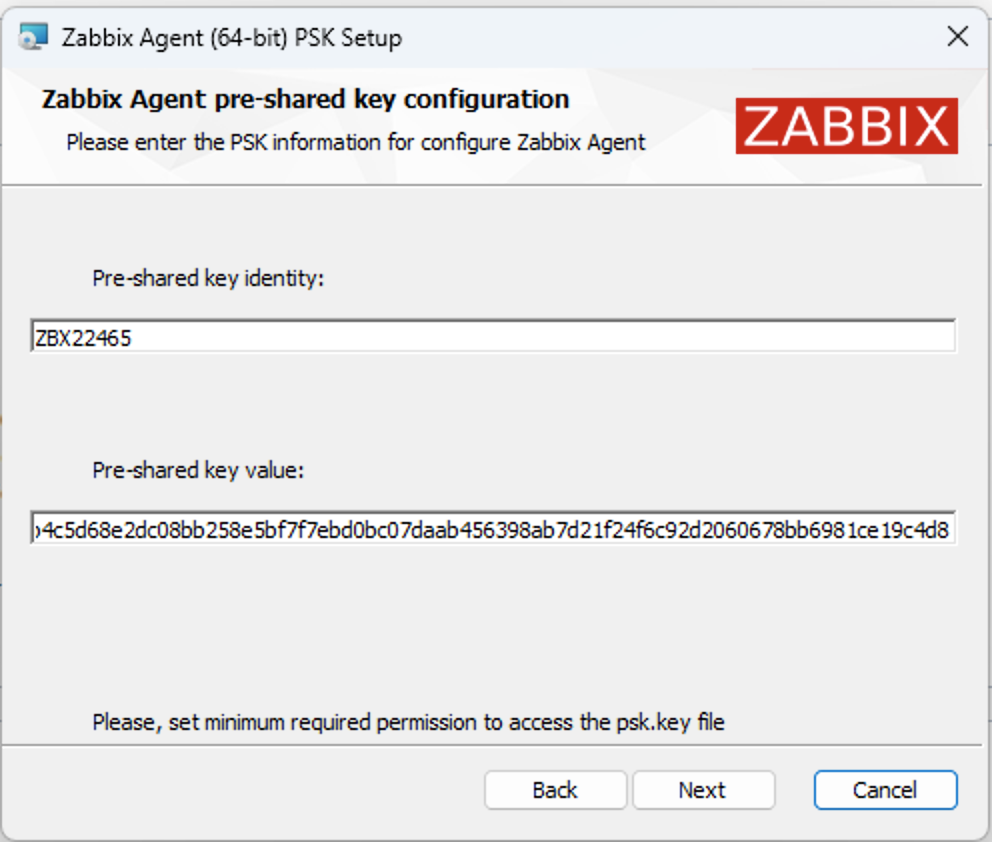Click at start of the key value text
This screenshot has height=842, width=992.
click(35, 529)
